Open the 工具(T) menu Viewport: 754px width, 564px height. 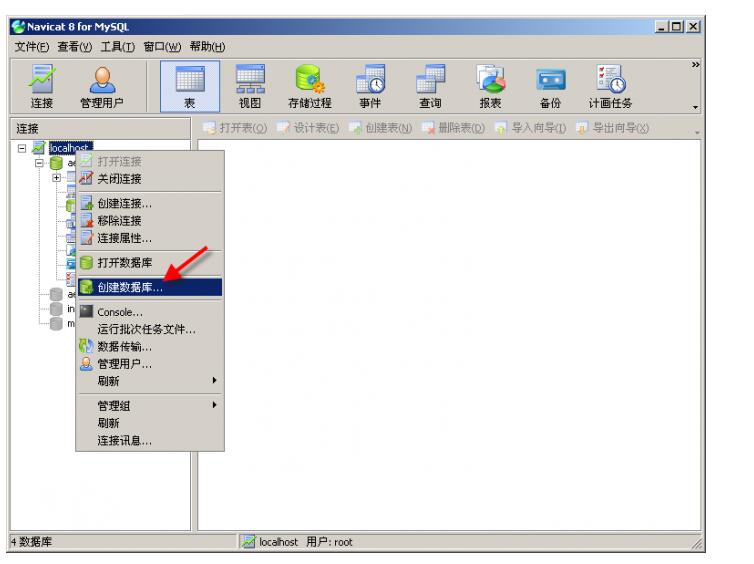[x=118, y=47]
